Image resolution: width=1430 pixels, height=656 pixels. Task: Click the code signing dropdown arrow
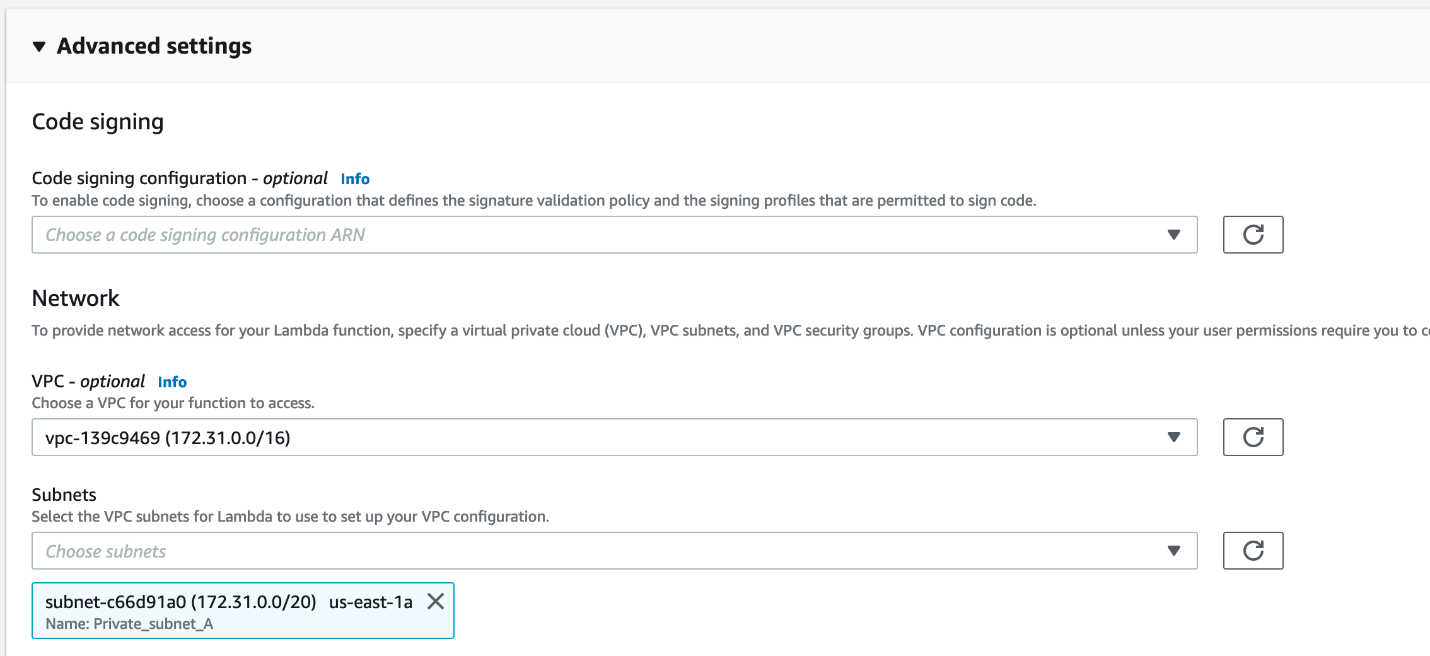click(1174, 235)
